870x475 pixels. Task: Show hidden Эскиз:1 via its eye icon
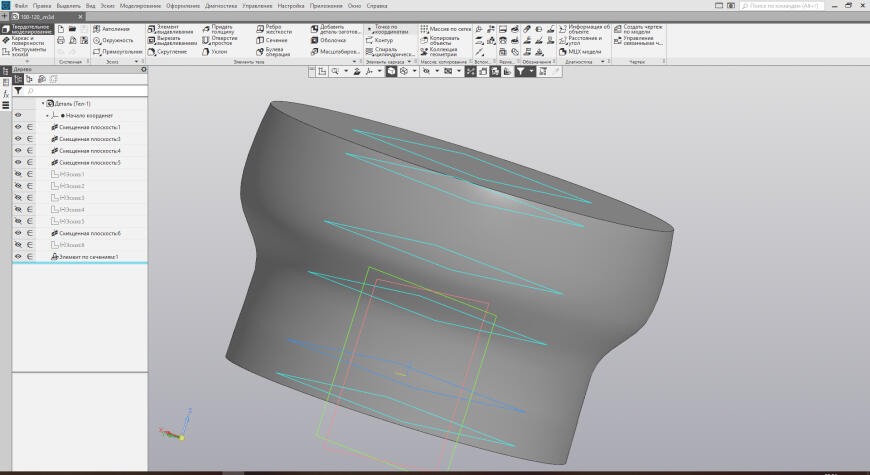tap(18, 174)
